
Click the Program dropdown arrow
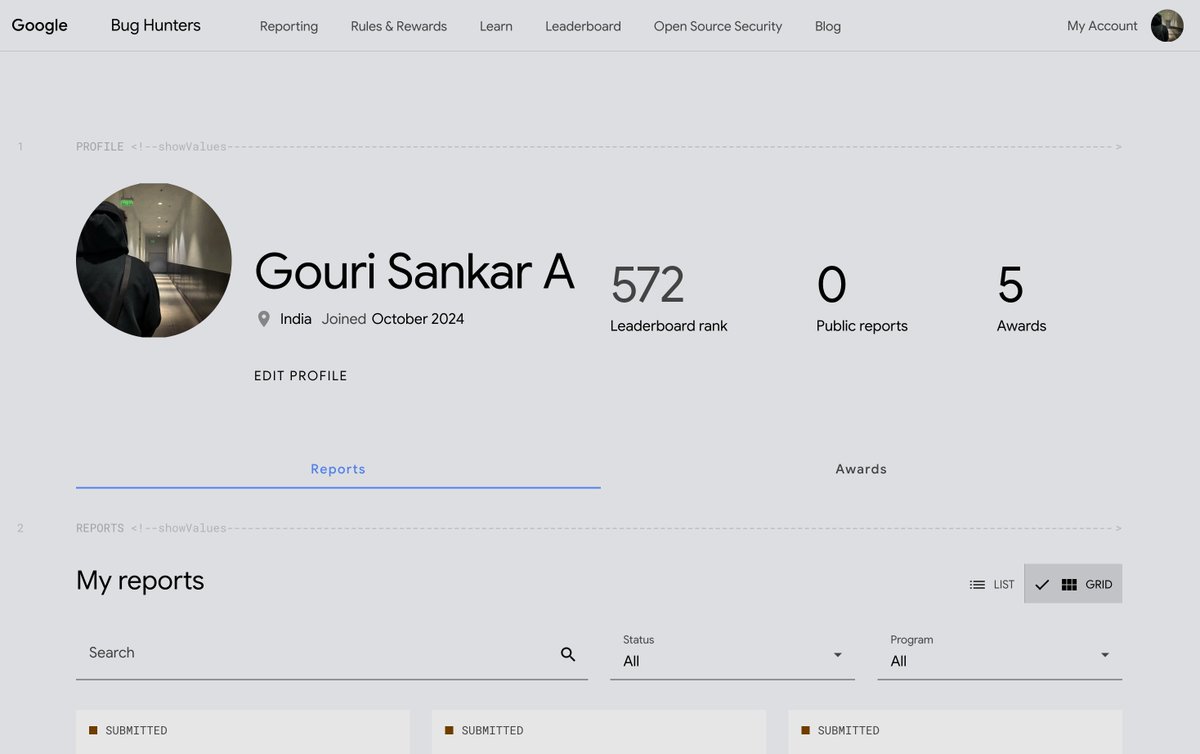(x=1105, y=655)
